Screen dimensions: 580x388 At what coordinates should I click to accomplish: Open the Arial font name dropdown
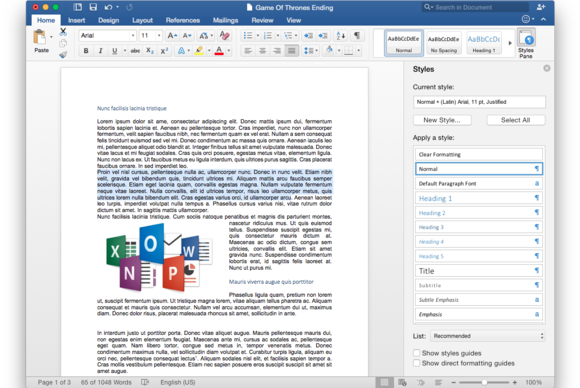(133, 36)
